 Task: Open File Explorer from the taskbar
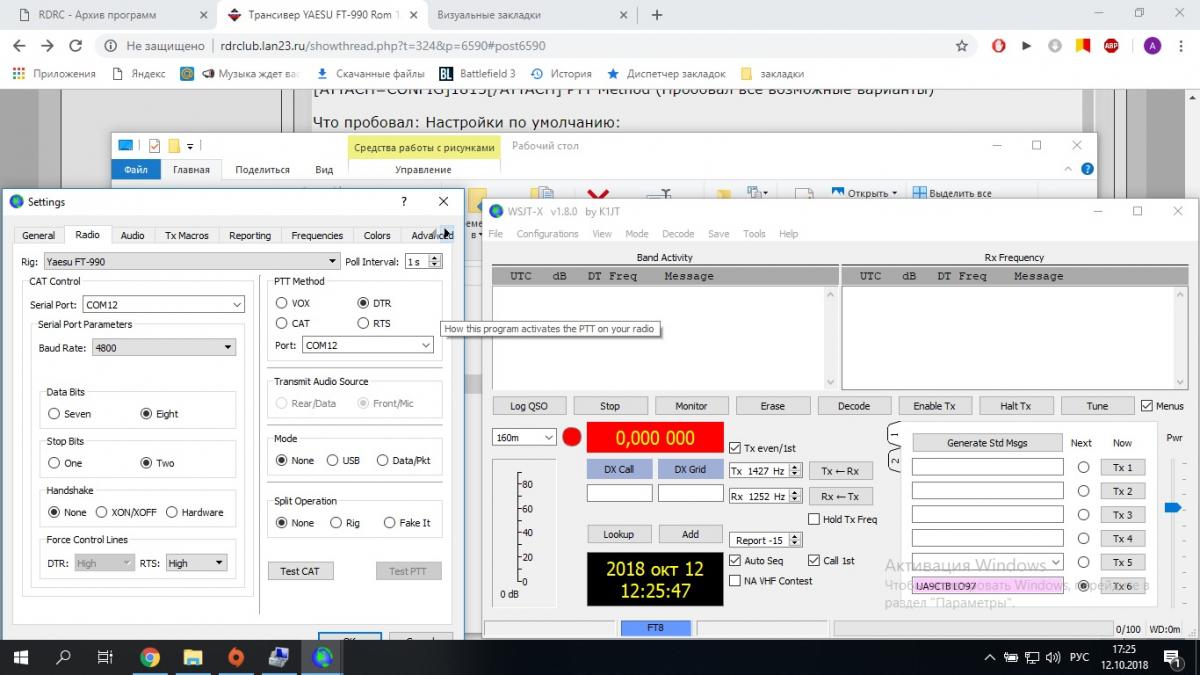point(193,657)
